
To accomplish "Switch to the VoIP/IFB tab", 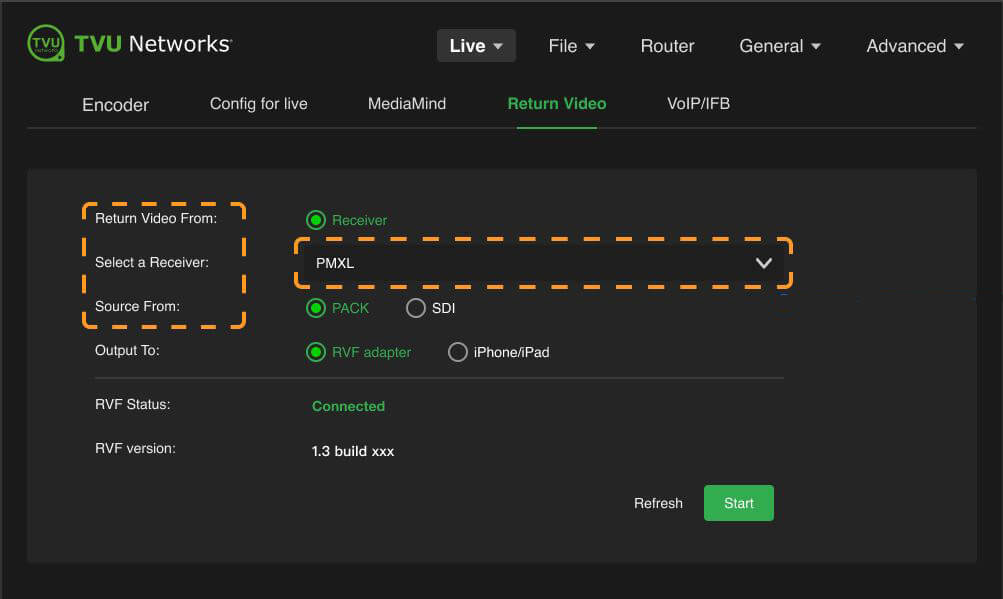I will 699,104.
